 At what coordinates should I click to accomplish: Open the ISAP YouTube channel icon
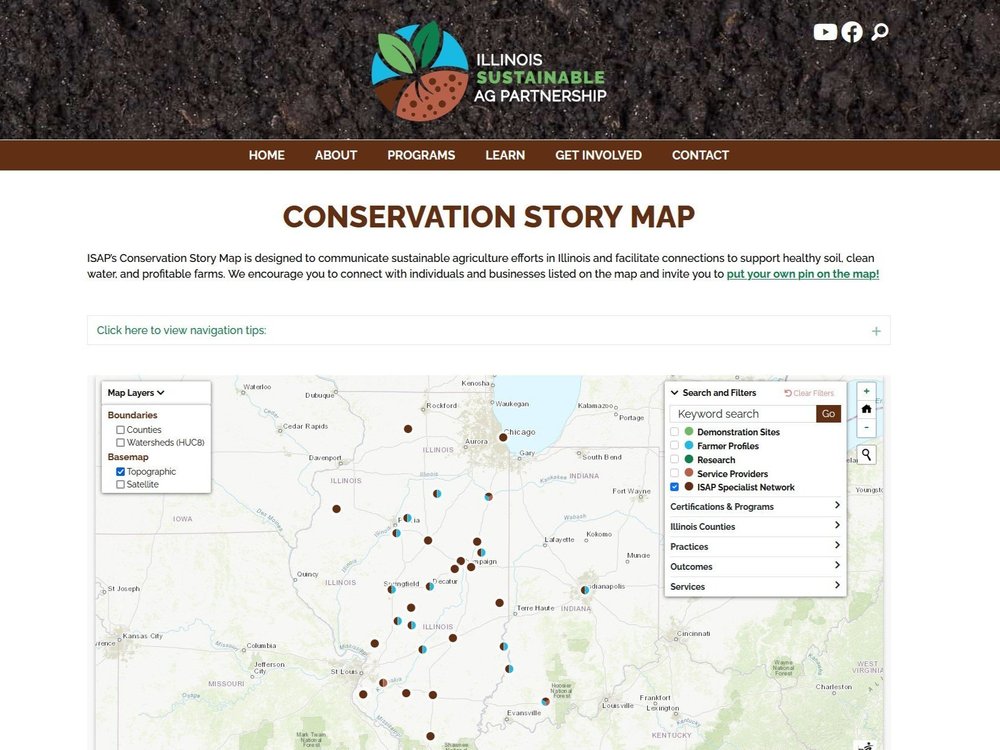[825, 32]
